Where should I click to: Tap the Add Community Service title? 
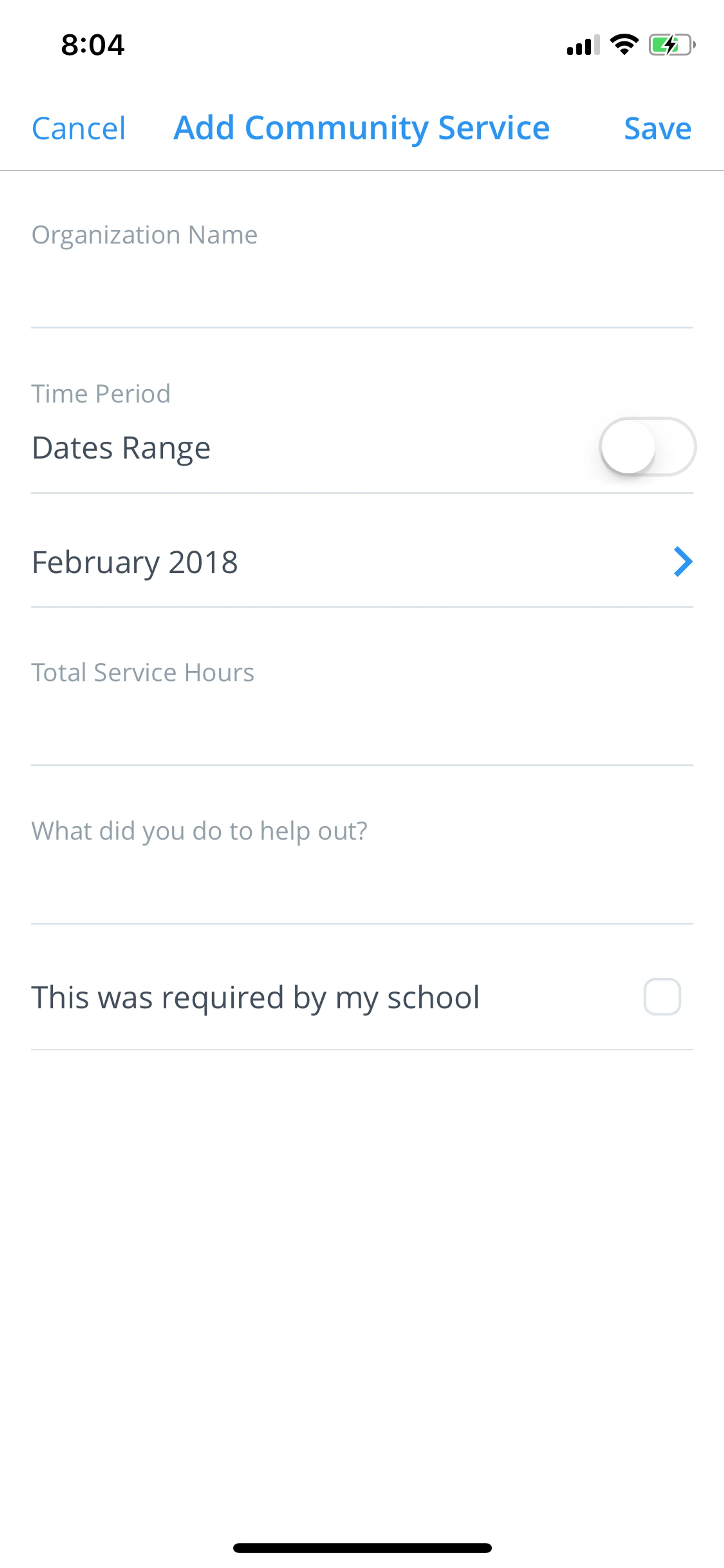tap(361, 128)
